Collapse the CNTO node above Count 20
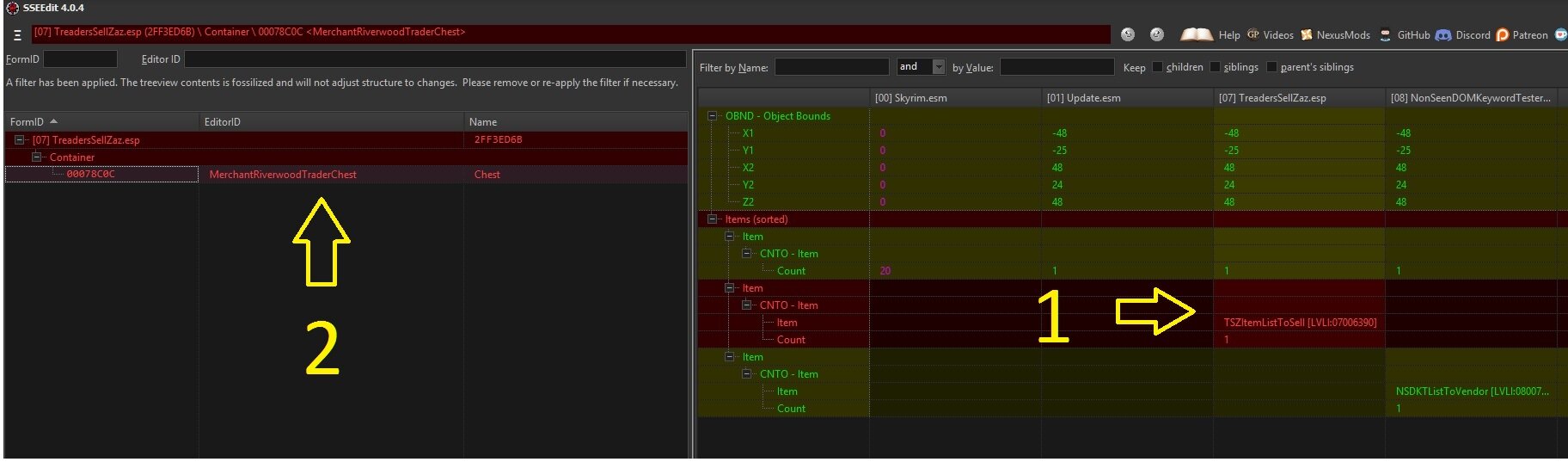The height and width of the screenshot is (462, 1568). coord(747,253)
